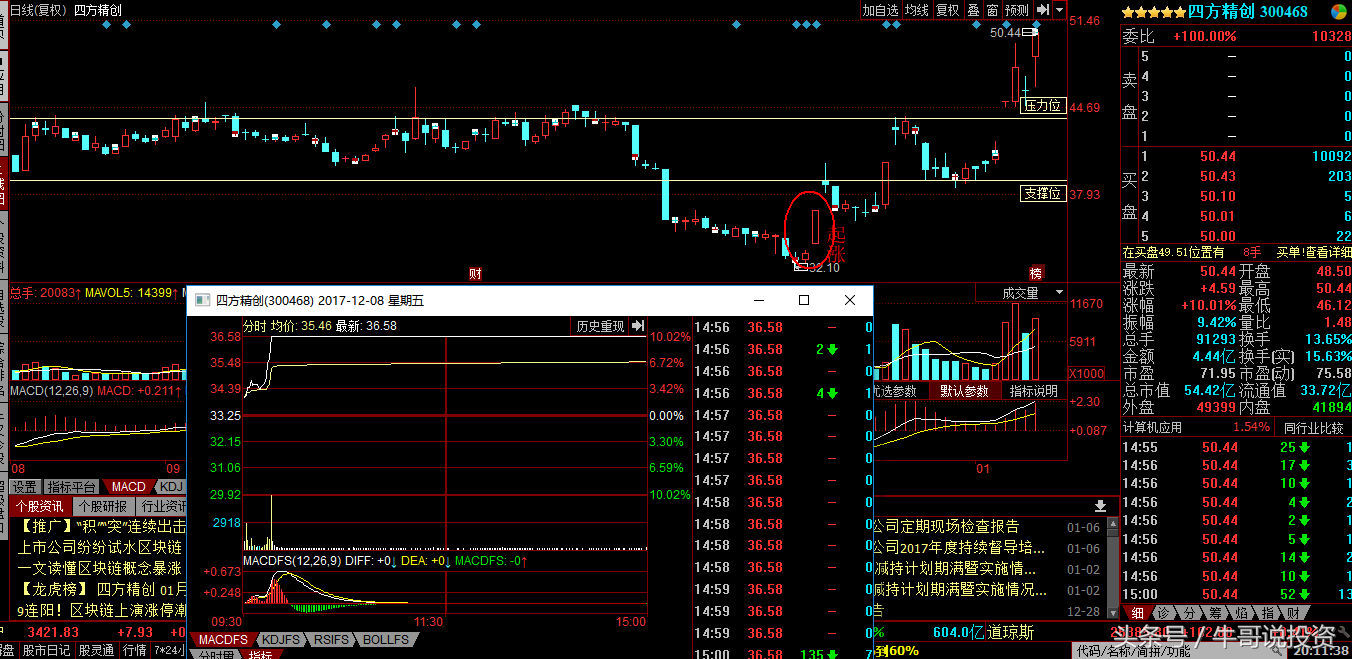This screenshot has height=659, width=1352.
Task: Click the 支撑位 support level label
Action: [1042, 193]
